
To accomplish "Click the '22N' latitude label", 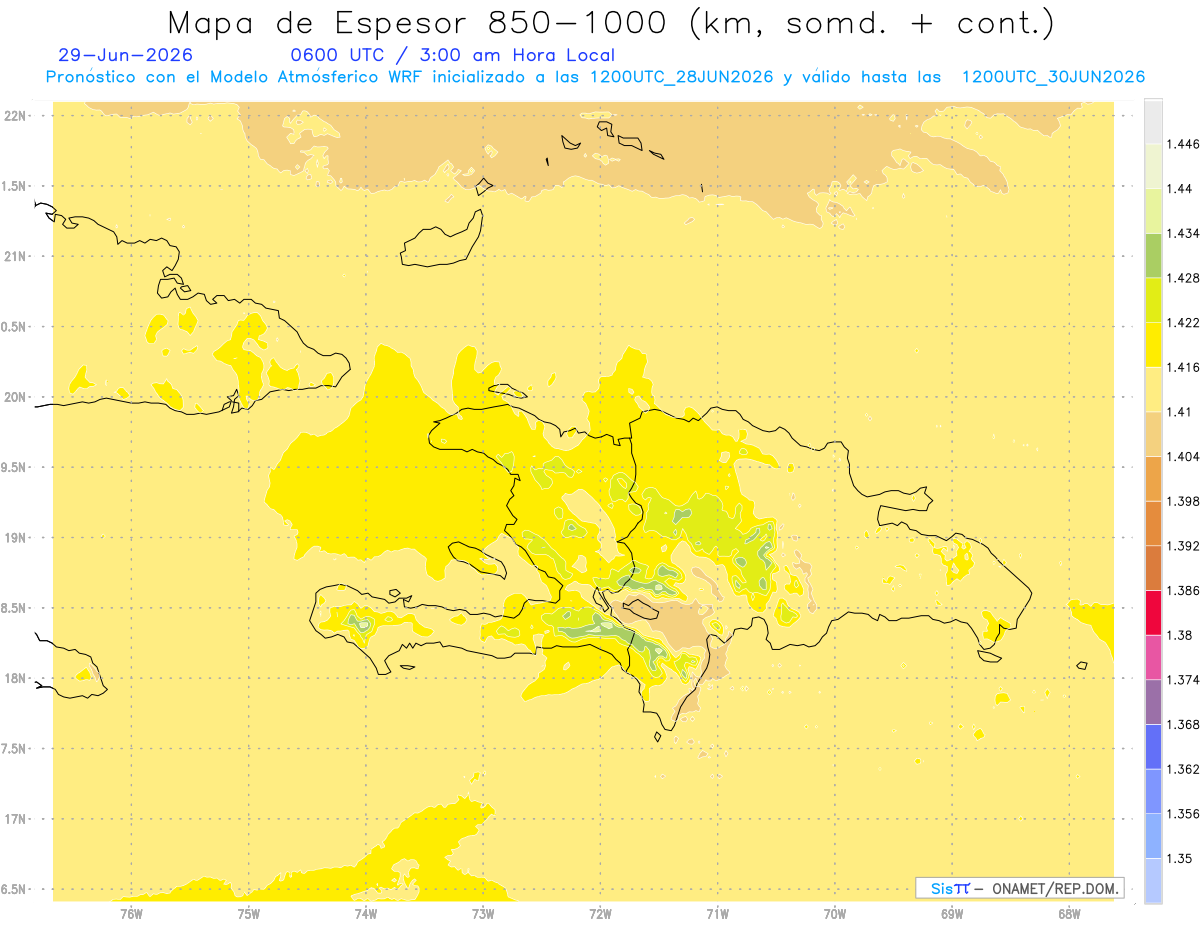I will click(x=17, y=116).
